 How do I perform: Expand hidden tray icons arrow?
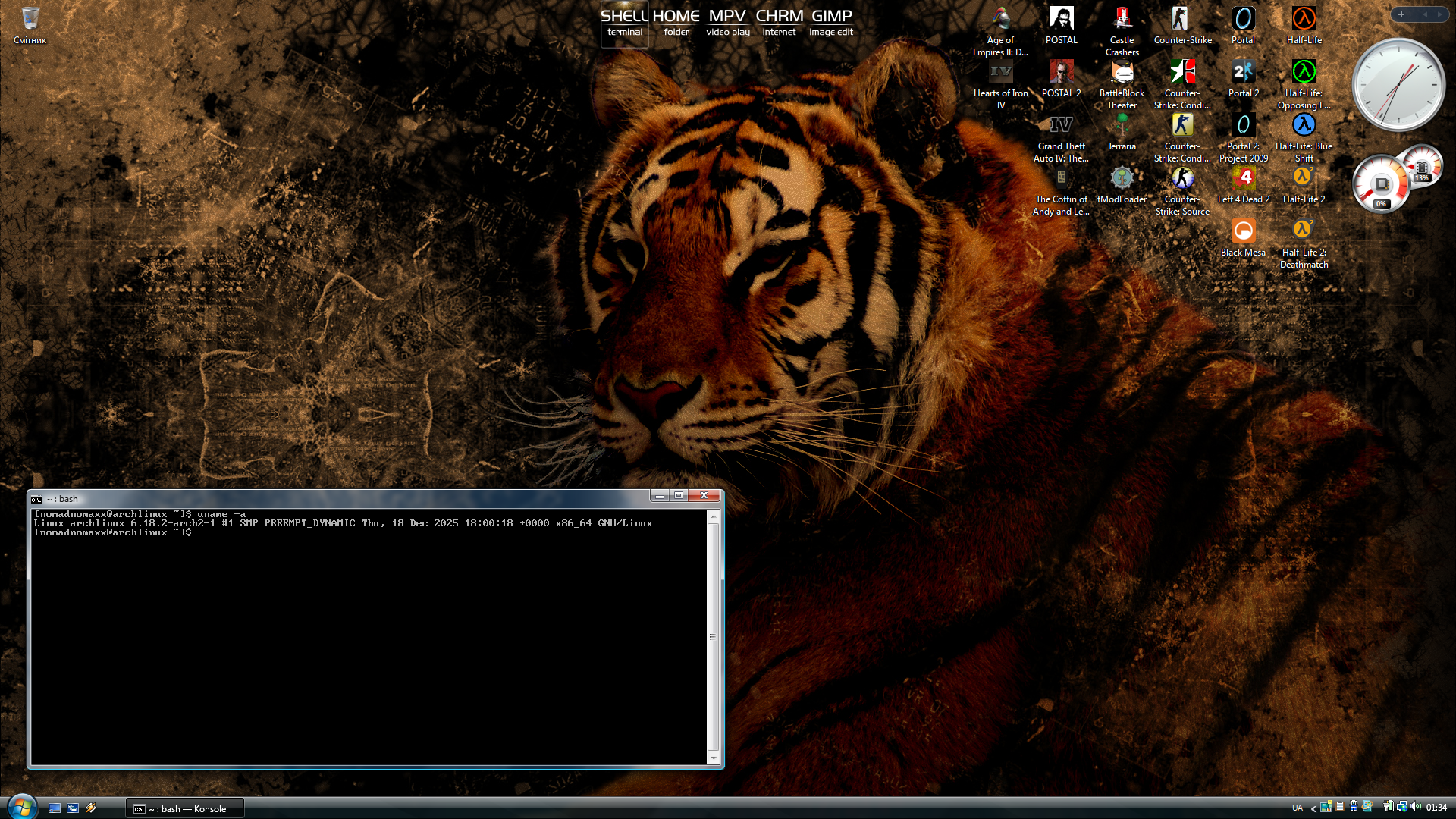[x=1313, y=808]
